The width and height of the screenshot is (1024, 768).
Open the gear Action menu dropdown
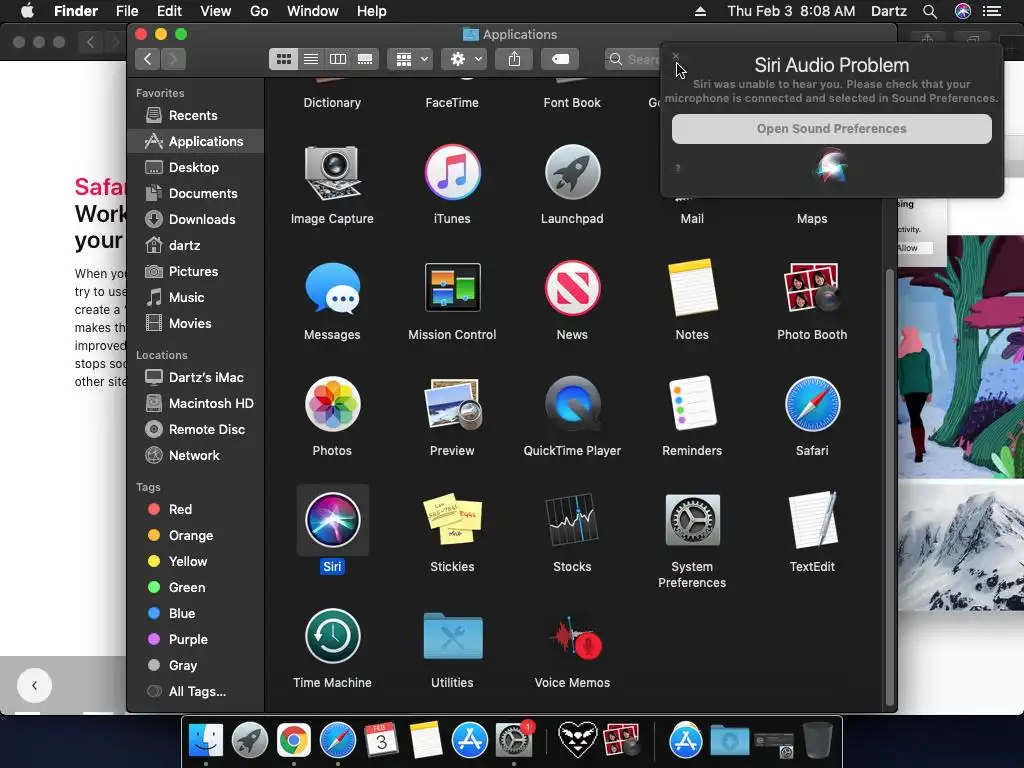[x=464, y=59]
